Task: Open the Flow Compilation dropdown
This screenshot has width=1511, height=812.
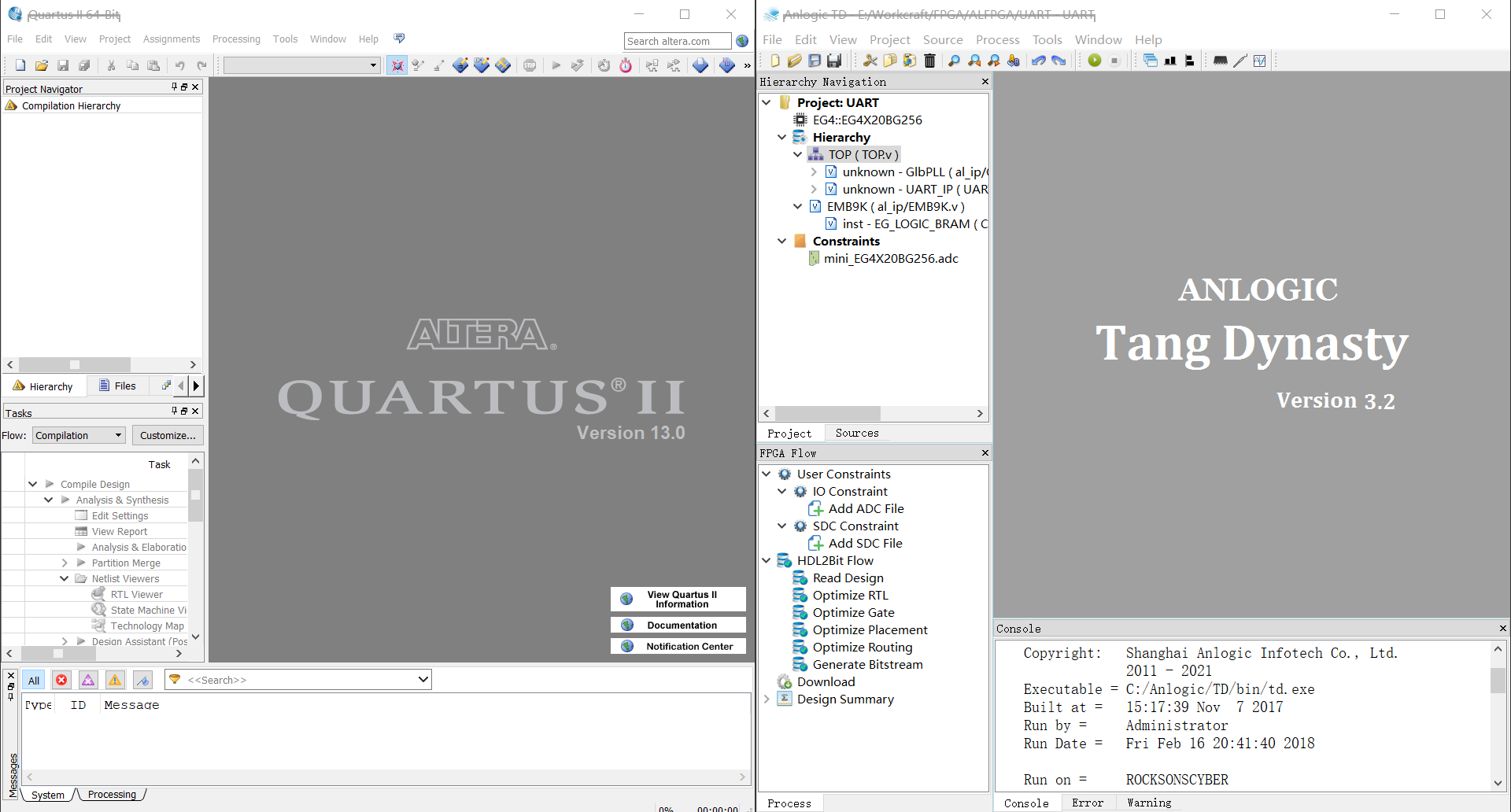Action: (79, 435)
